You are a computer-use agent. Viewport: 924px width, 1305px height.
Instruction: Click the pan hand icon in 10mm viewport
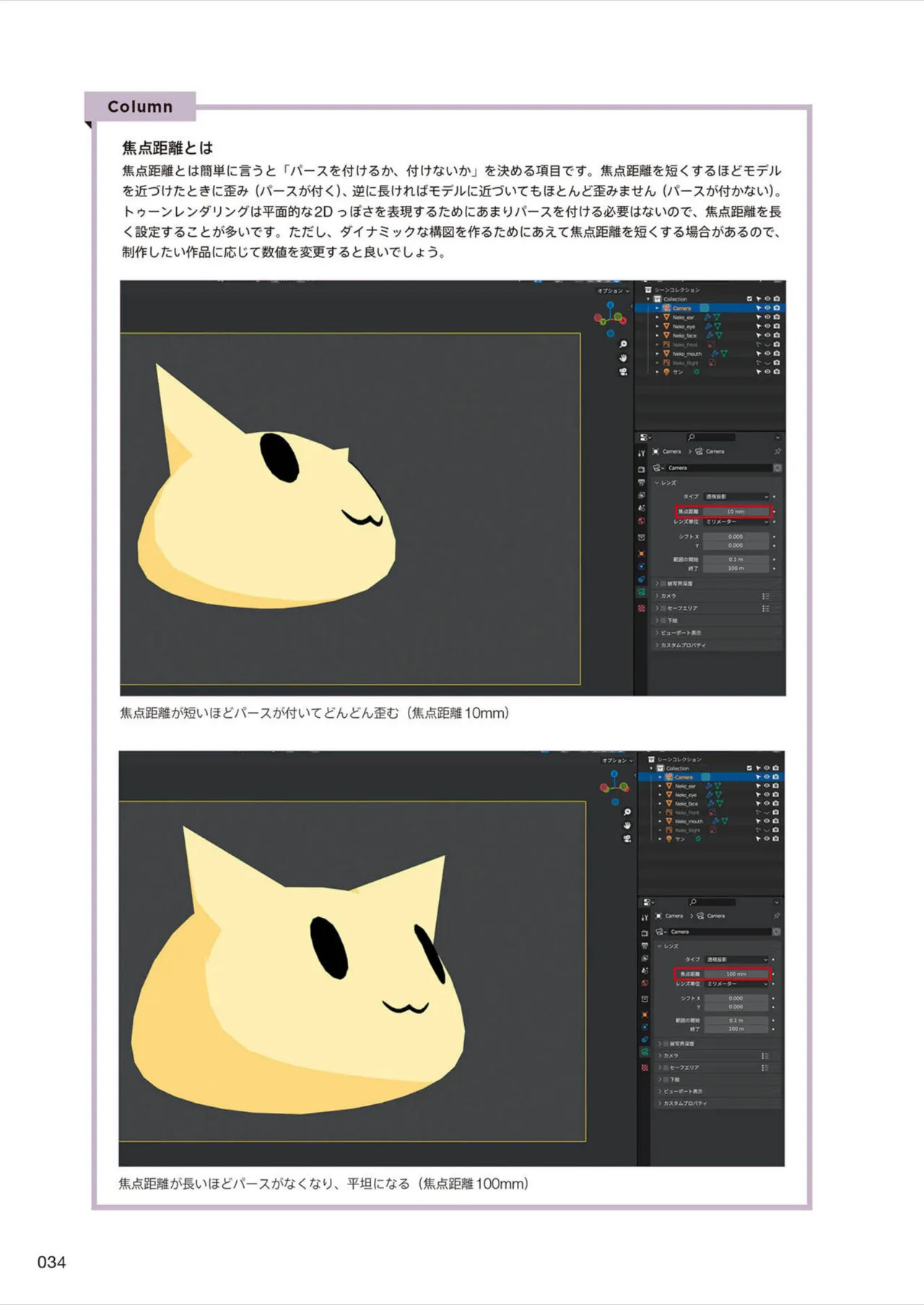coord(623,358)
